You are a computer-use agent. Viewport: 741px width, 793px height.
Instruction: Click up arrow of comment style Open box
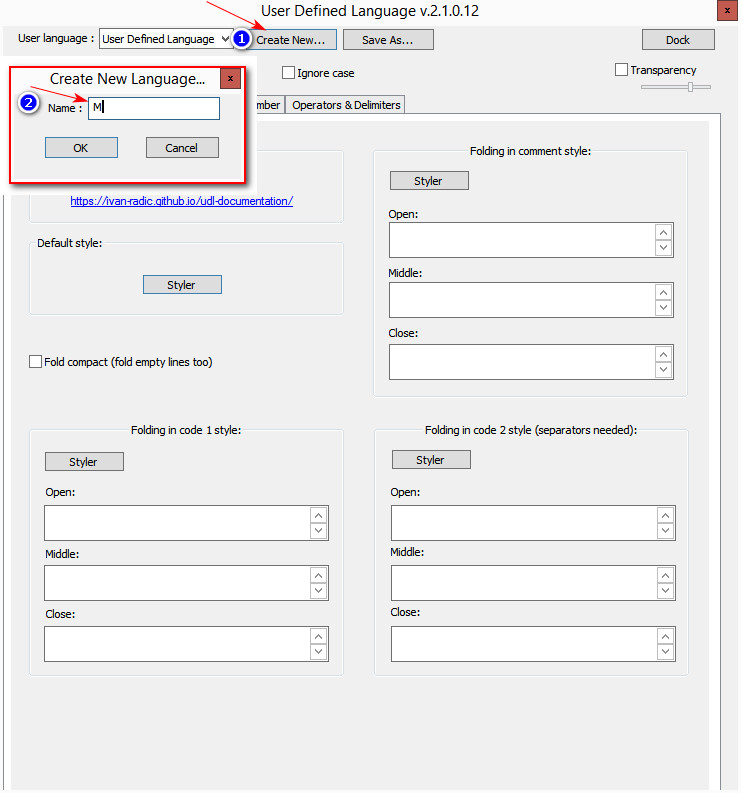click(x=662, y=231)
